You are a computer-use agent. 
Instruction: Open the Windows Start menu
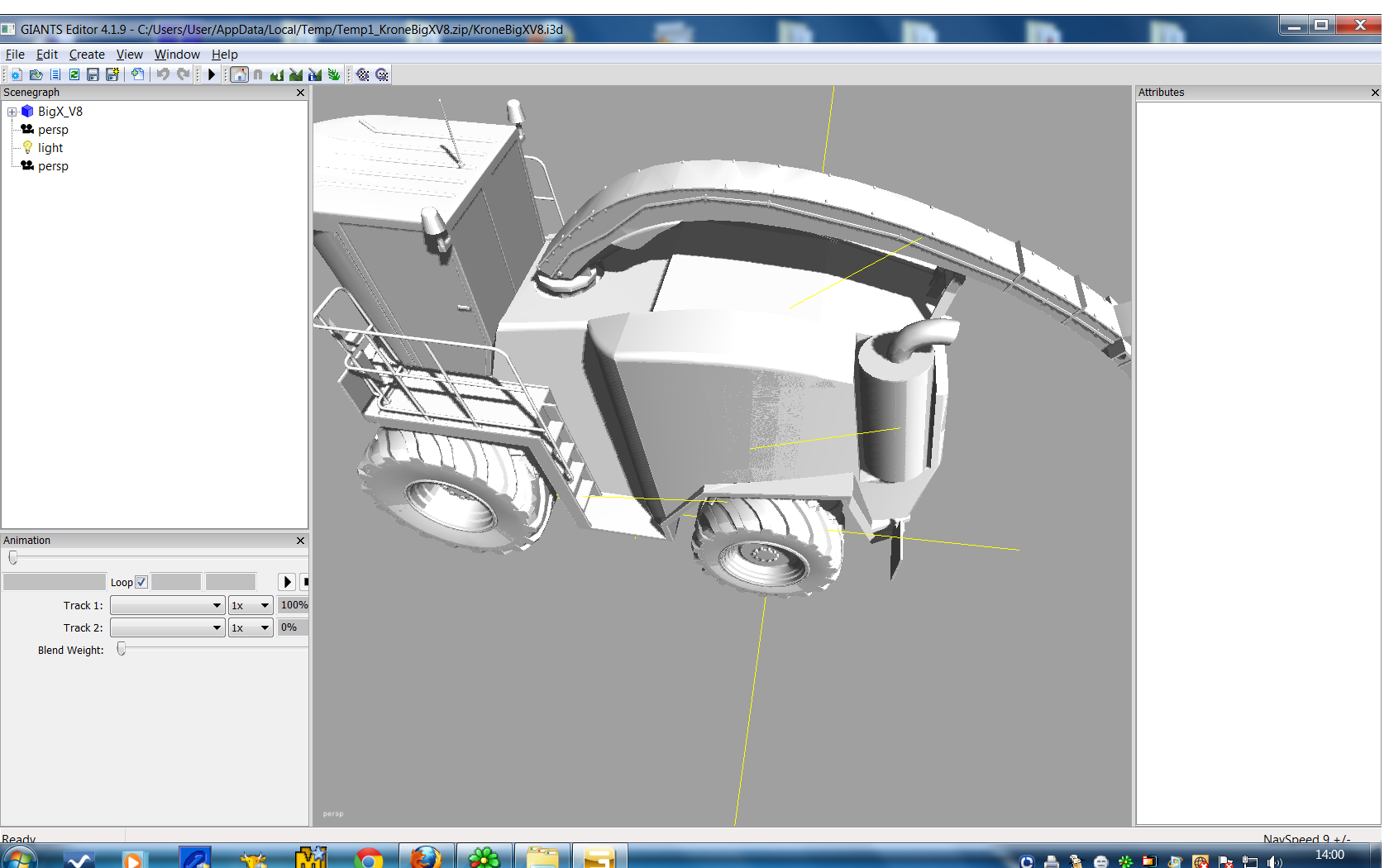pyautogui.click(x=18, y=859)
